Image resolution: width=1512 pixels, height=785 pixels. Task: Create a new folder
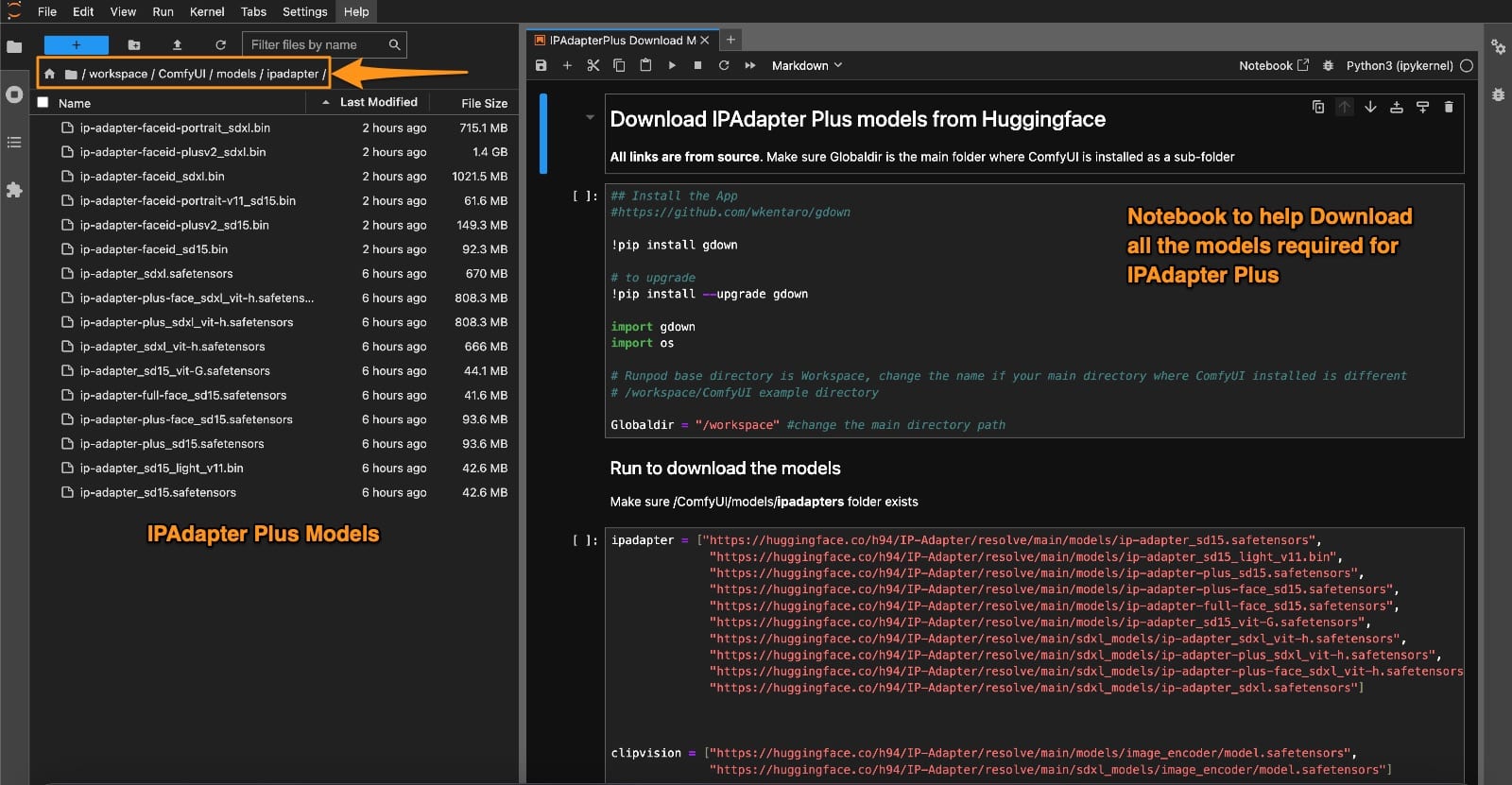point(134,44)
